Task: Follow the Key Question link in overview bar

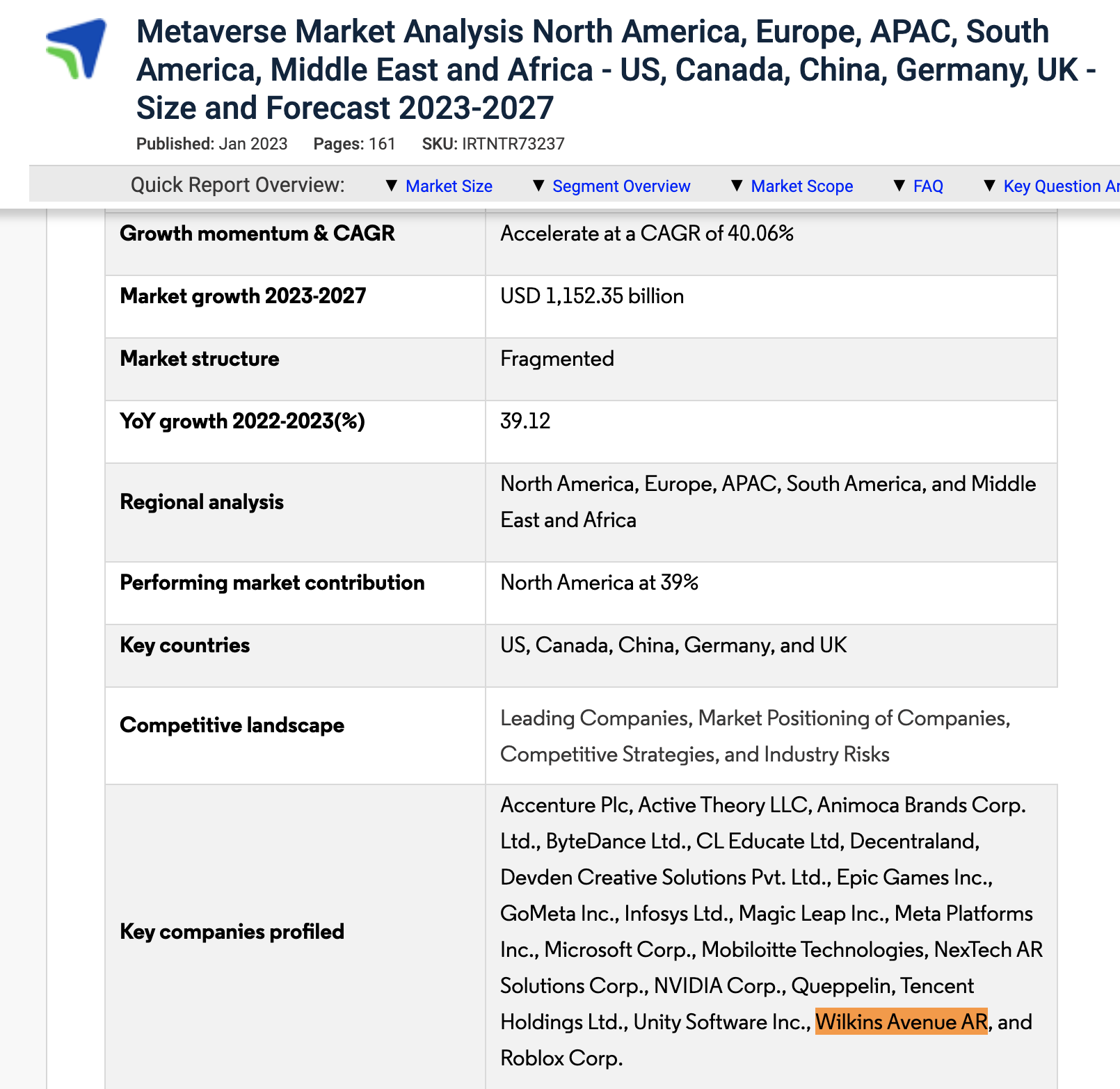Action: [x=1062, y=186]
